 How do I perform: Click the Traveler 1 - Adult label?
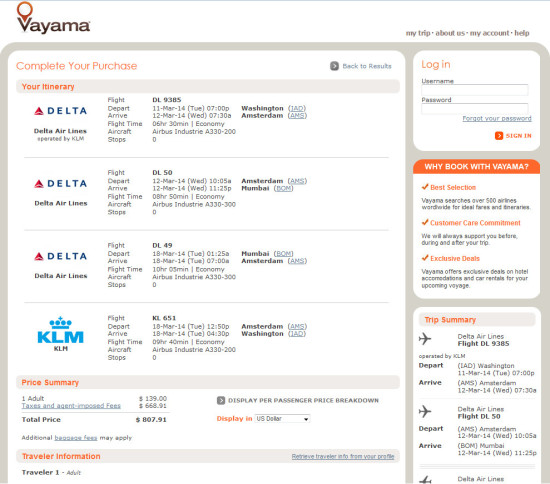(51, 472)
